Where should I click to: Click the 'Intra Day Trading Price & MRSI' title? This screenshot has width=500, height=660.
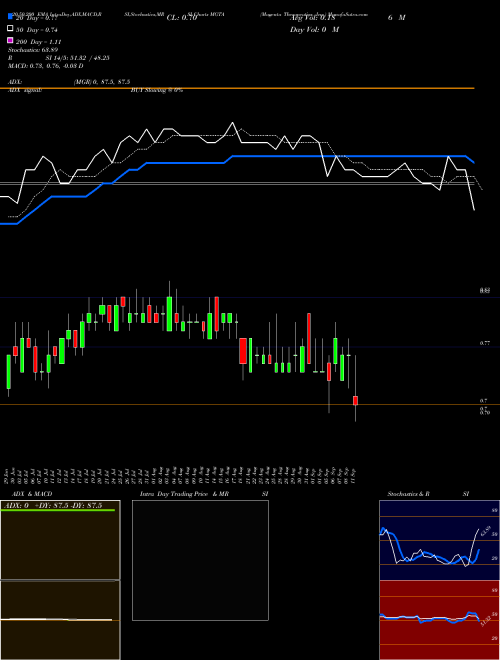coord(204,494)
